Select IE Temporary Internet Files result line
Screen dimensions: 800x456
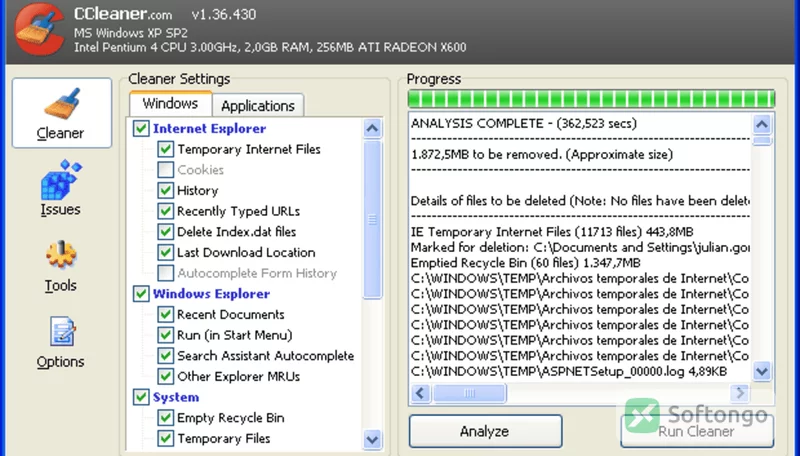pos(552,232)
